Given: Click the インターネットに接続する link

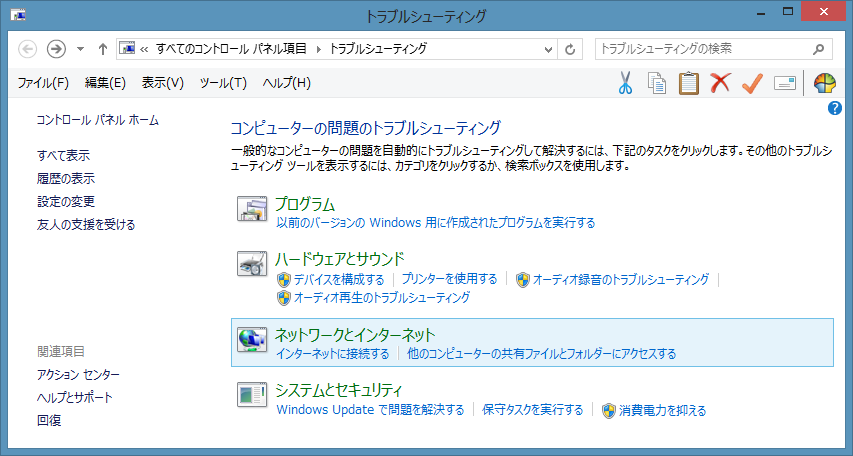Looking at the screenshot, I should click(332, 354).
